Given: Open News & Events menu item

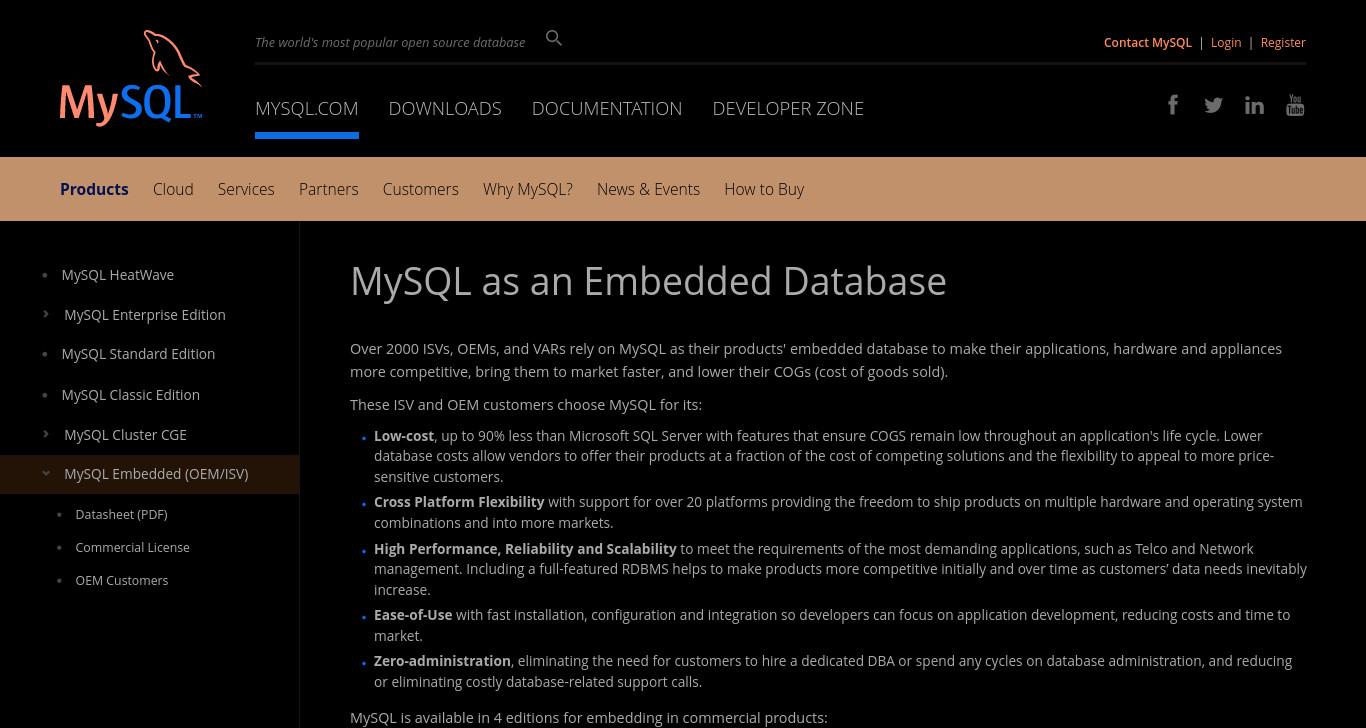Looking at the screenshot, I should click(648, 189).
